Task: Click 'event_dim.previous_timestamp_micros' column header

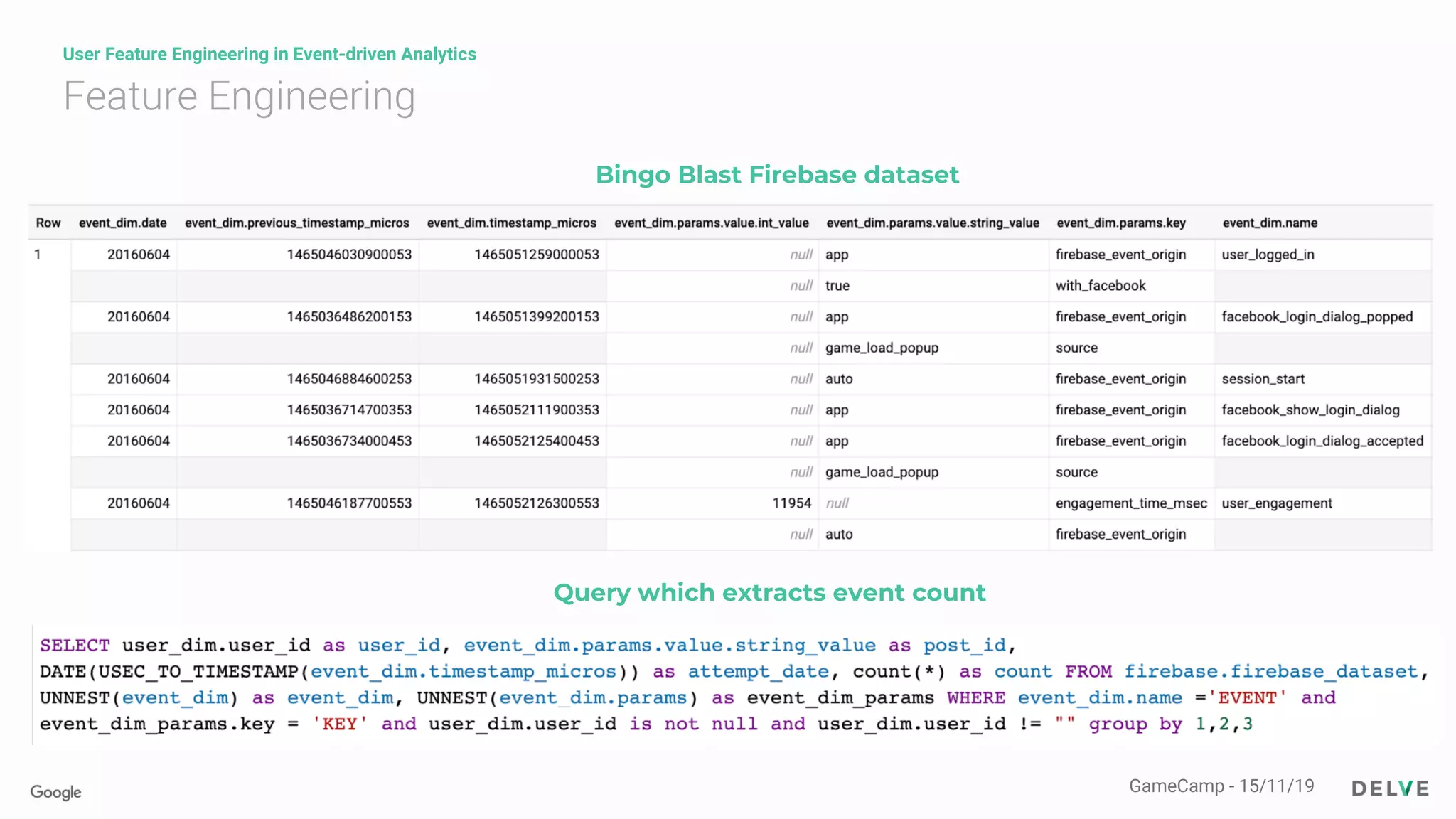Action: (x=297, y=223)
